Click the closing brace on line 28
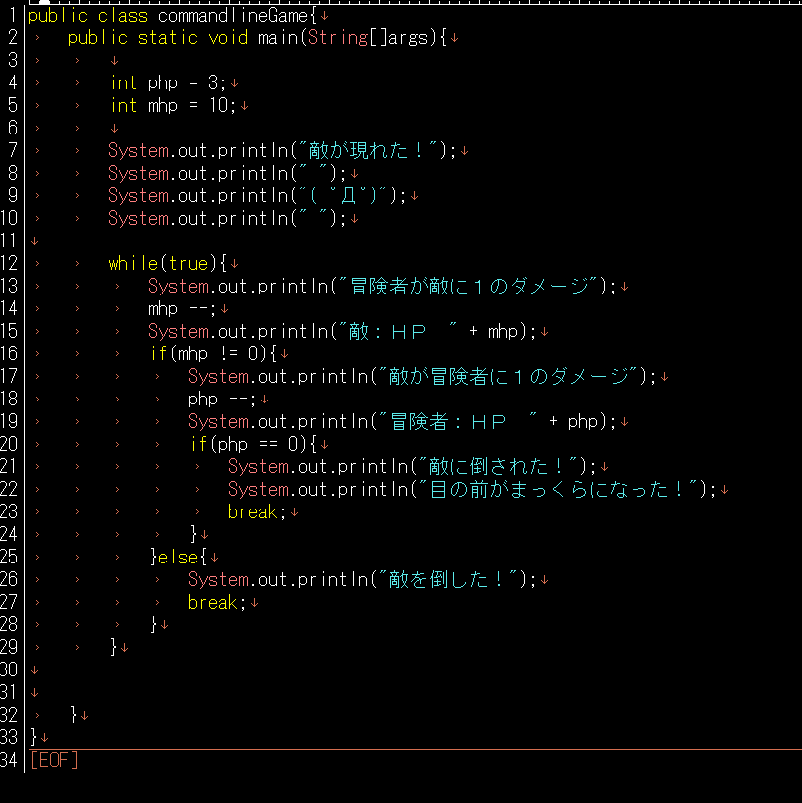The height and width of the screenshot is (803, 802). 153,624
